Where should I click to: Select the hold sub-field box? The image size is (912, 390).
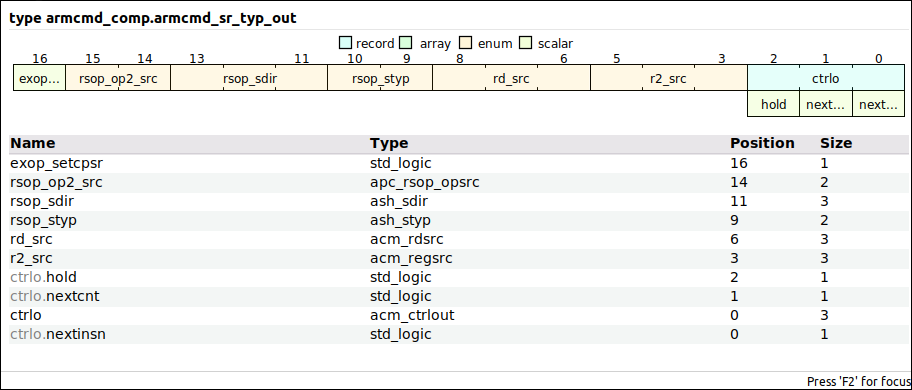point(774,104)
